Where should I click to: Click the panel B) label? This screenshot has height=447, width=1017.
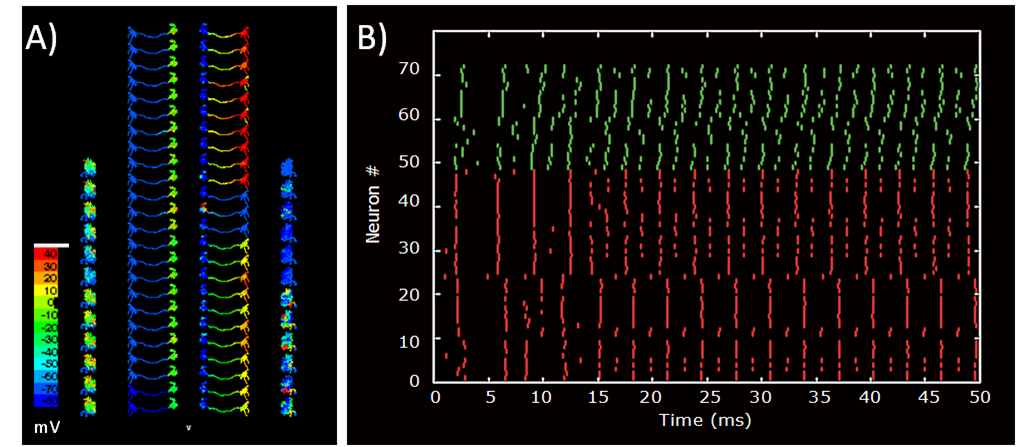tap(373, 37)
